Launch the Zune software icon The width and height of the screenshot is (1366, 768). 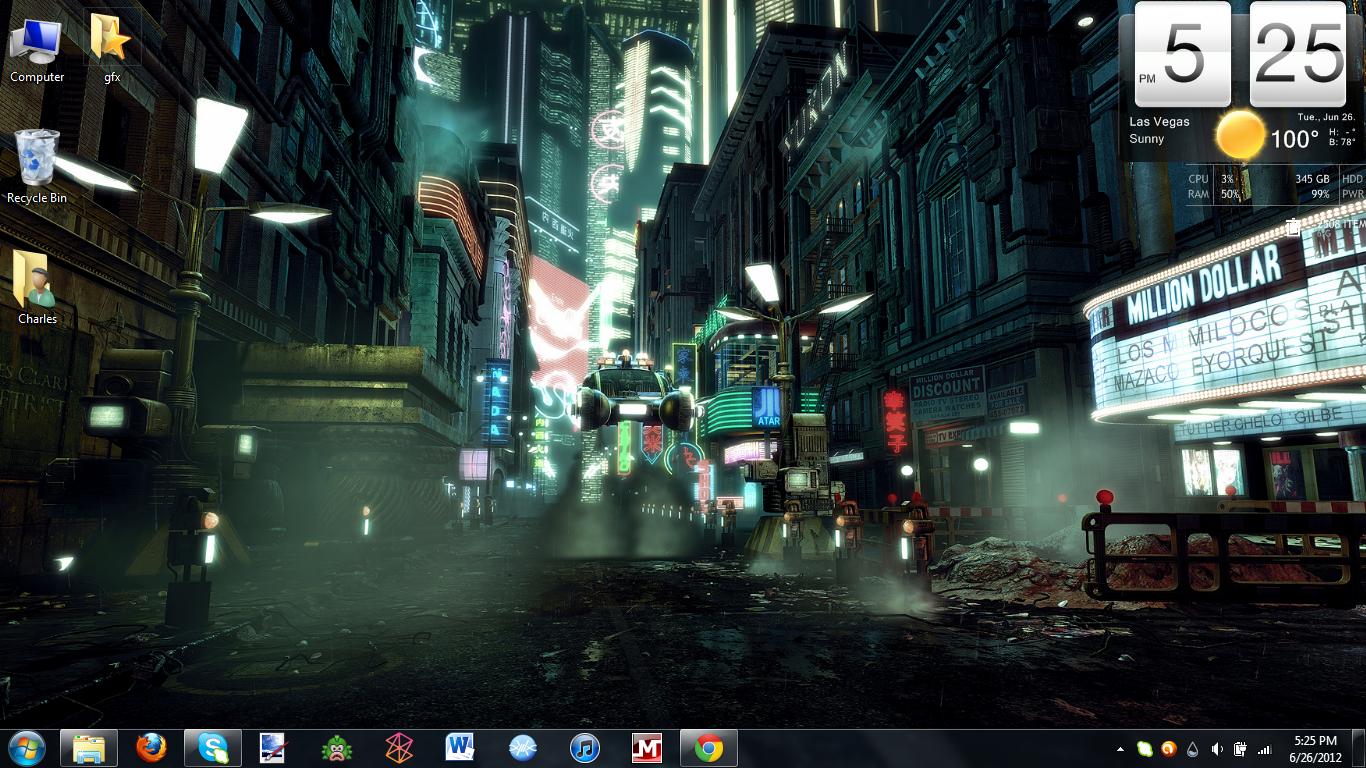coord(399,747)
